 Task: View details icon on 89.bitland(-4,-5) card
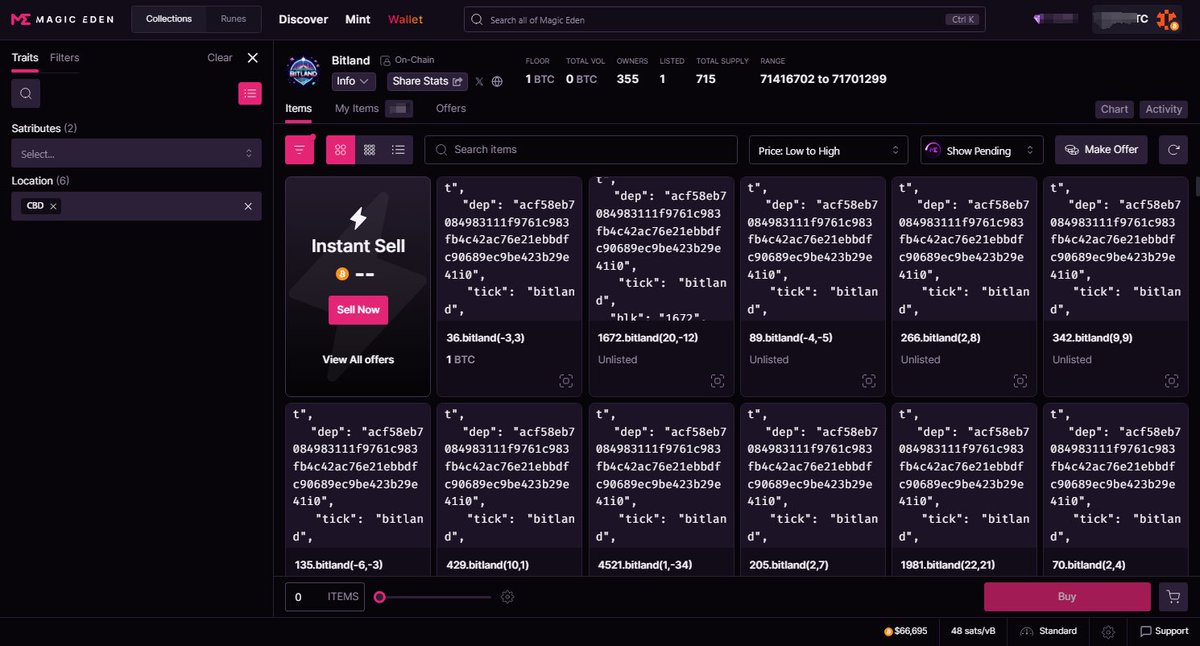click(868, 381)
